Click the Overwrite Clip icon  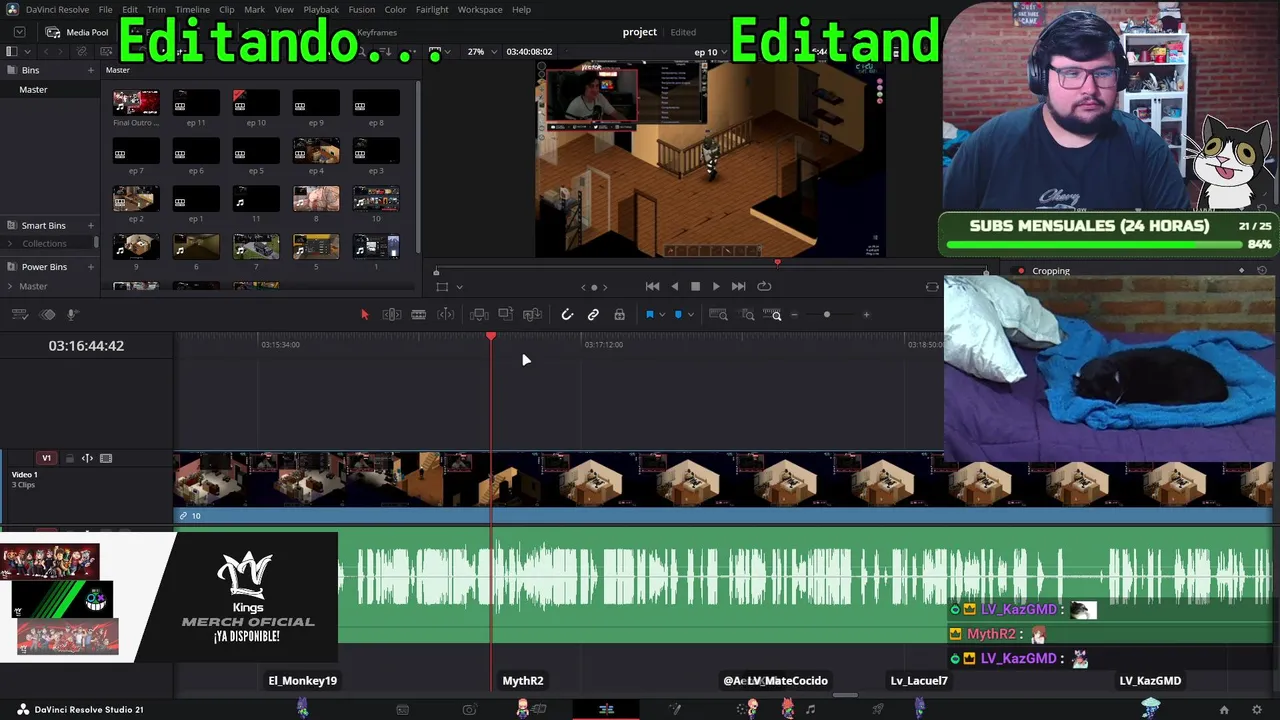click(x=506, y=315)
